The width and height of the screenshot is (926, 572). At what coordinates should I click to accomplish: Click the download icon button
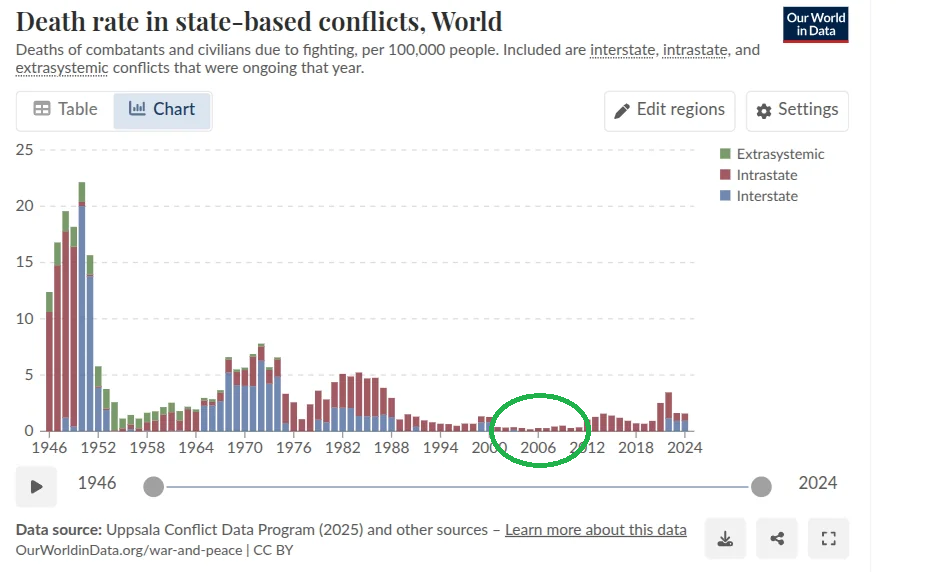pos(725,539)
